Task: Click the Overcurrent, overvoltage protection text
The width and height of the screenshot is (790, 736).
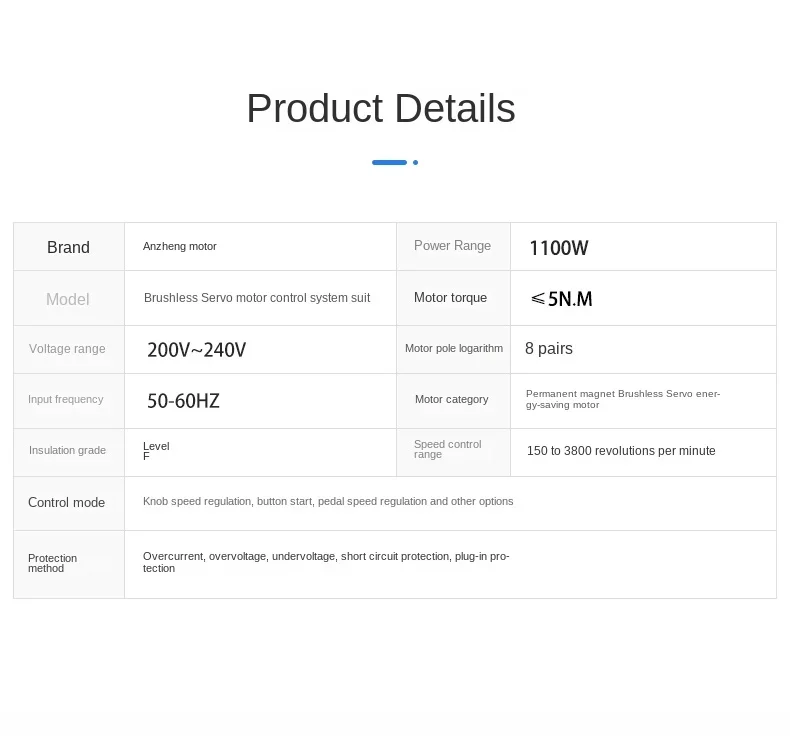Action: [326, 562]
